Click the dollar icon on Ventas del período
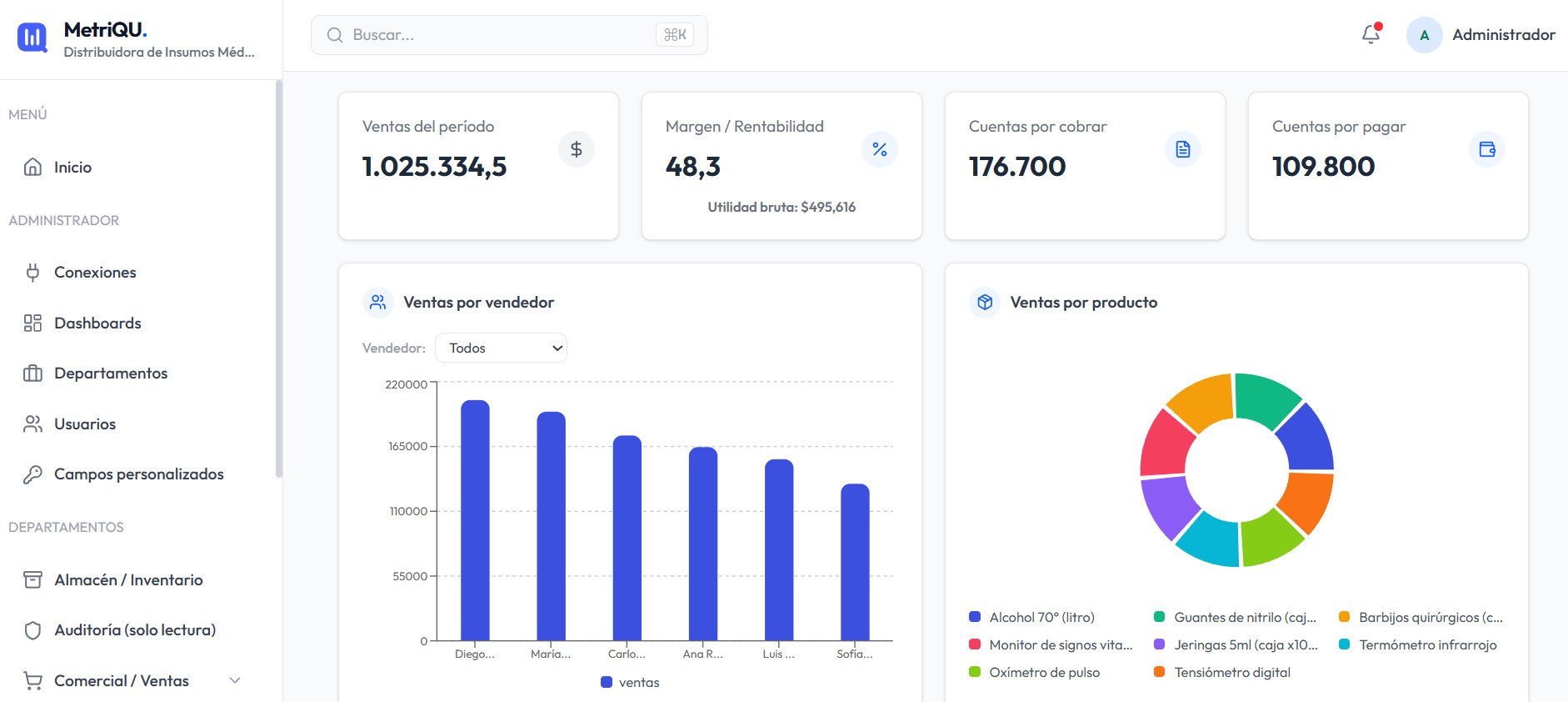The image size is (1568, 702). tap(577, 149)
